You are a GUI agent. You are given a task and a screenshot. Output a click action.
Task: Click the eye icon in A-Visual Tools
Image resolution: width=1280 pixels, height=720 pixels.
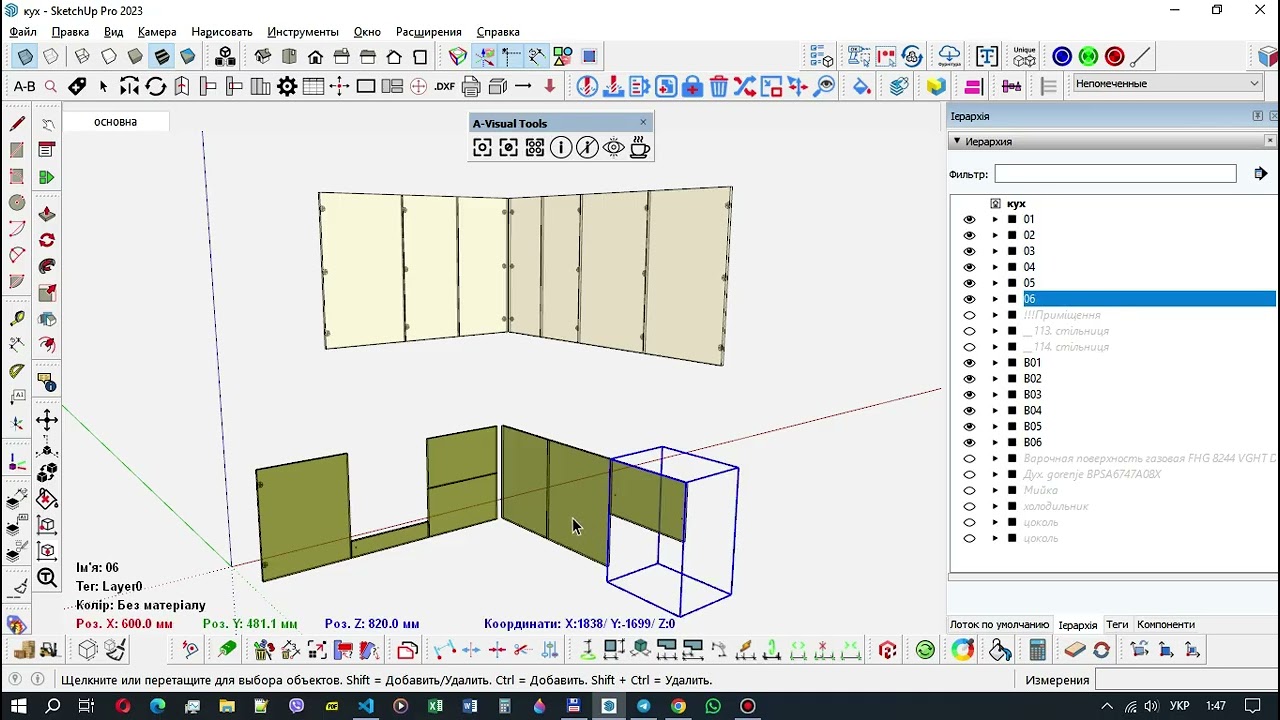click(x=613, y=148)
